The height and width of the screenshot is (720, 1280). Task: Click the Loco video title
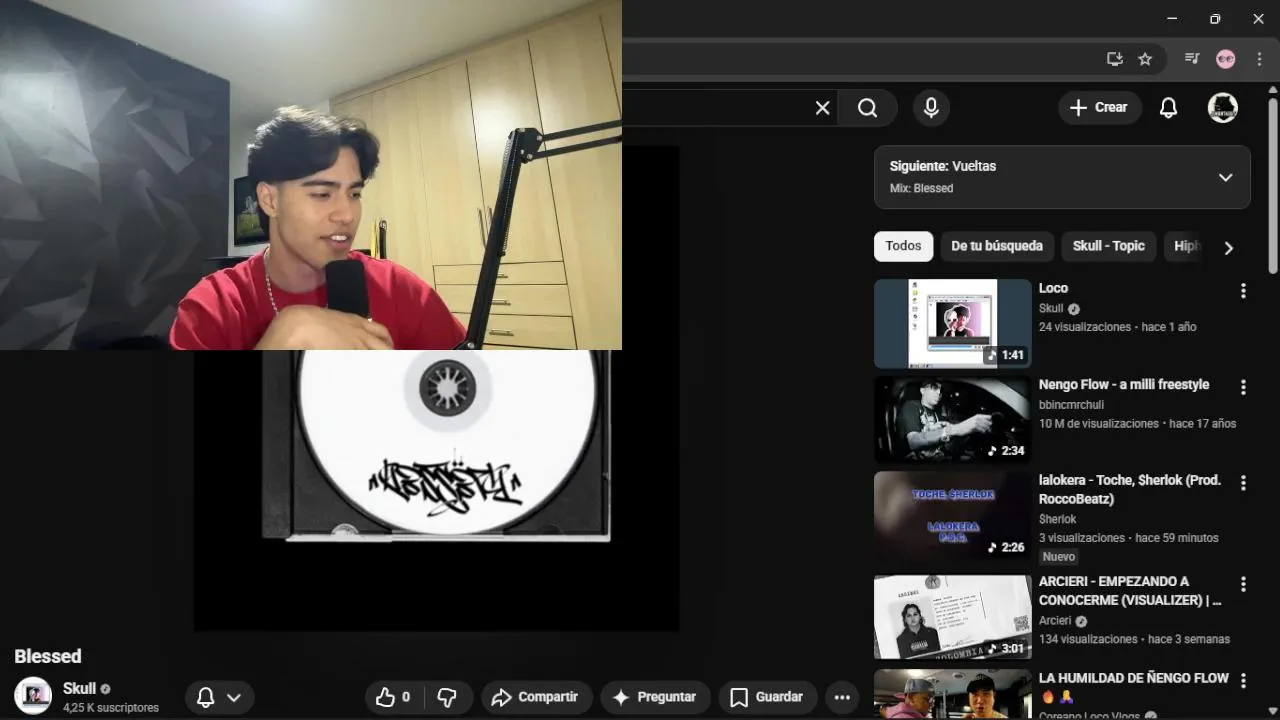[1053, 288]
